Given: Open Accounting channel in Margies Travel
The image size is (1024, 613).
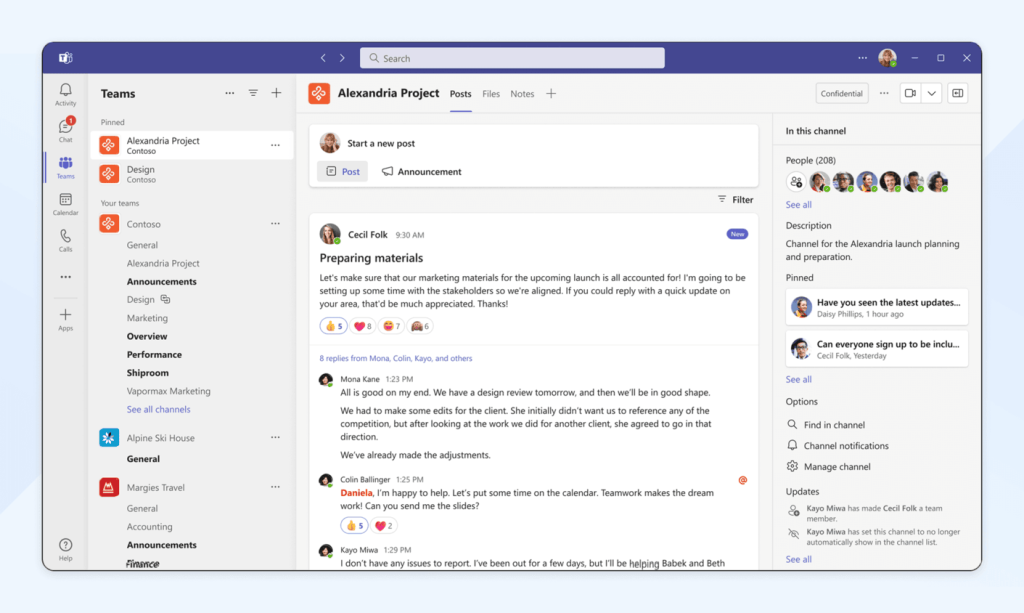Looking at the screenshot, I should point(150,527).
